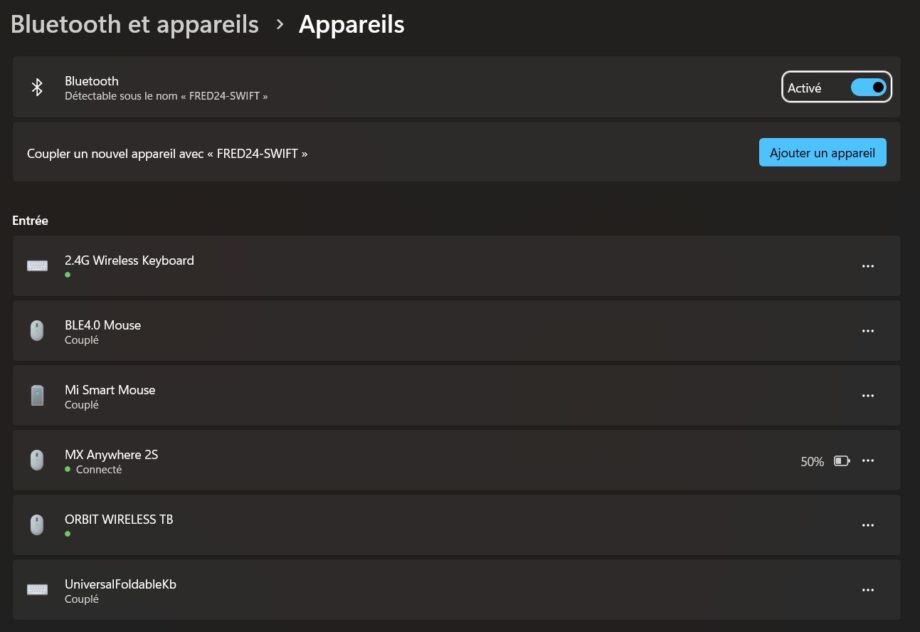Viewport: 920px width, 632px height.
Task: Click the MX Anywhere 2S mouse icon
Action: (37, 460)
